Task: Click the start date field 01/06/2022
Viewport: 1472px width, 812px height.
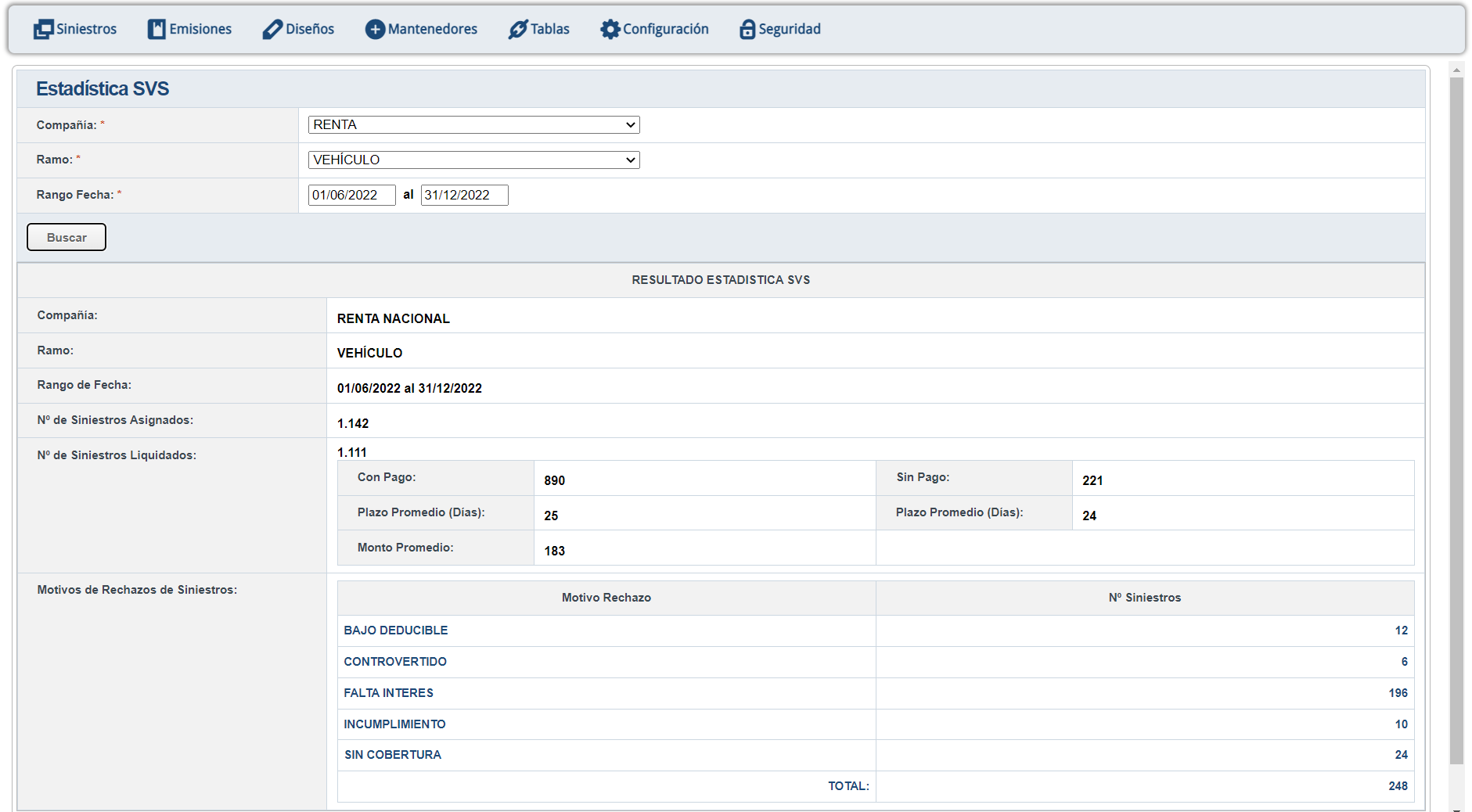Action: [351, 196]
